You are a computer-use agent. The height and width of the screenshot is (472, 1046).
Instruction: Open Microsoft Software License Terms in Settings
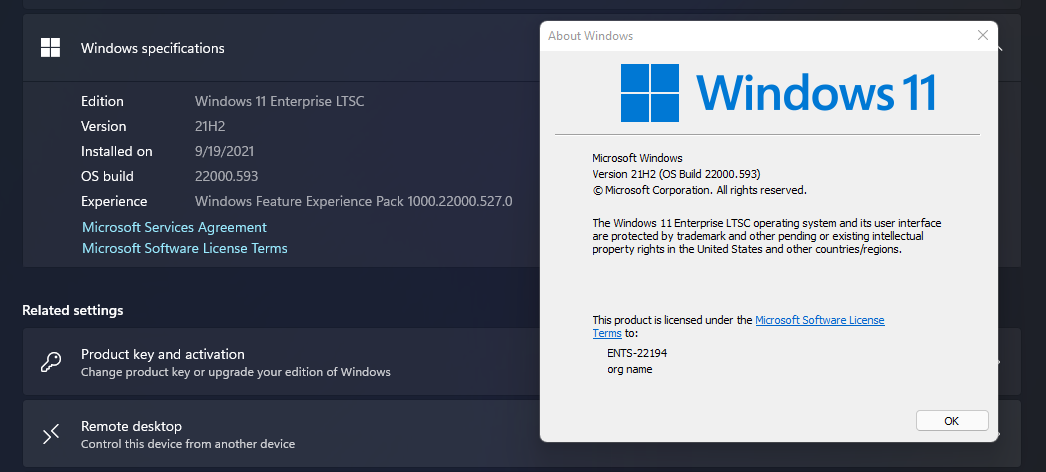pyautogui.click(x=185, y=249)
